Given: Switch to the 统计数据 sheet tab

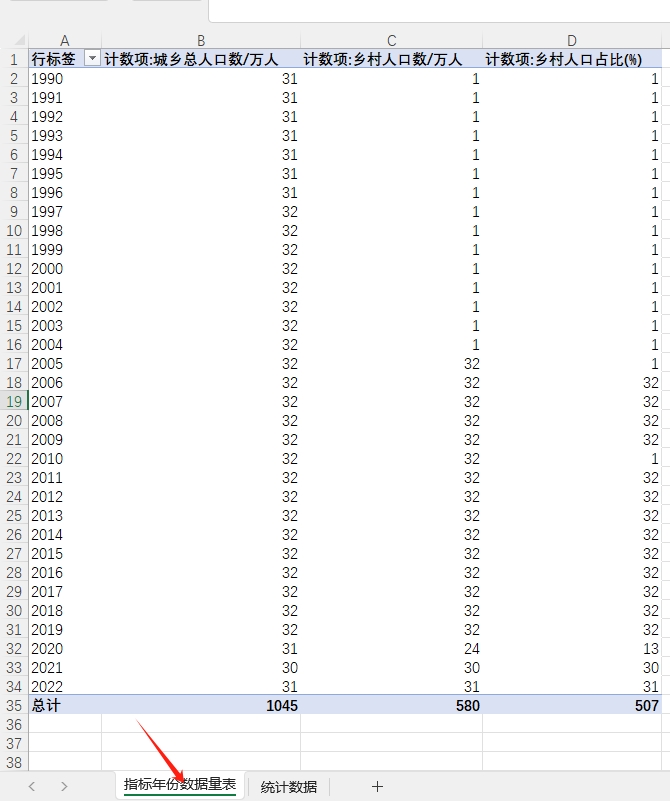Looking at the screenshot, I should tap(289, 787).
